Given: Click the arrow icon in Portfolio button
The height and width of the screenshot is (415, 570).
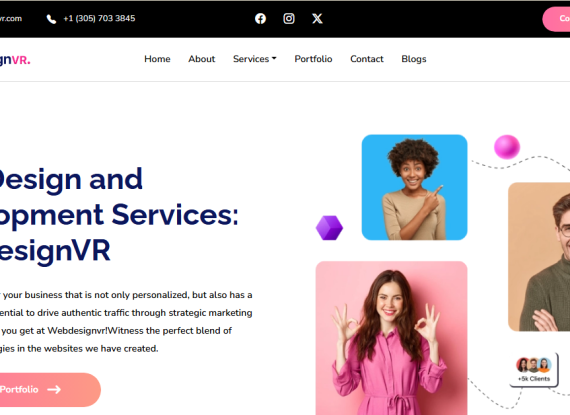Looking at the screenshot, I should (x=54, y=390).
